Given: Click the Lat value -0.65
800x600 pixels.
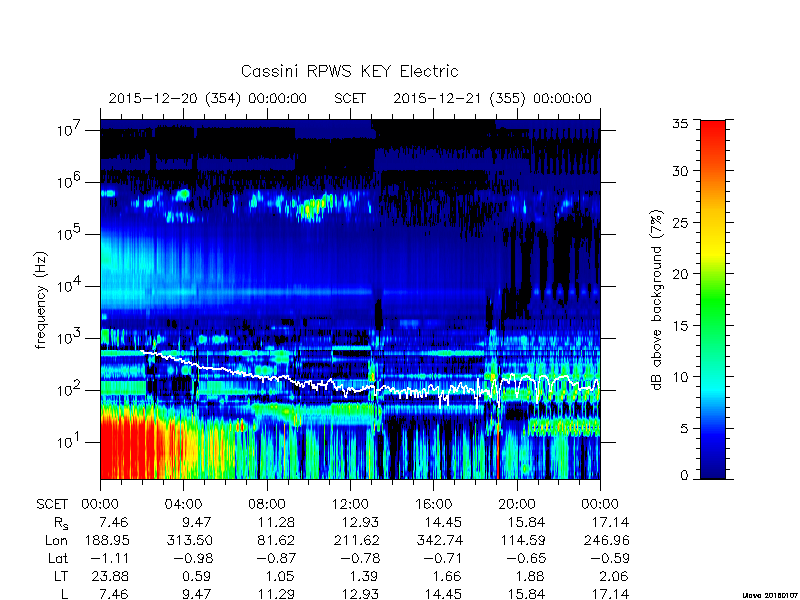Looking at the screenshot, I should [x=526, y=559].
